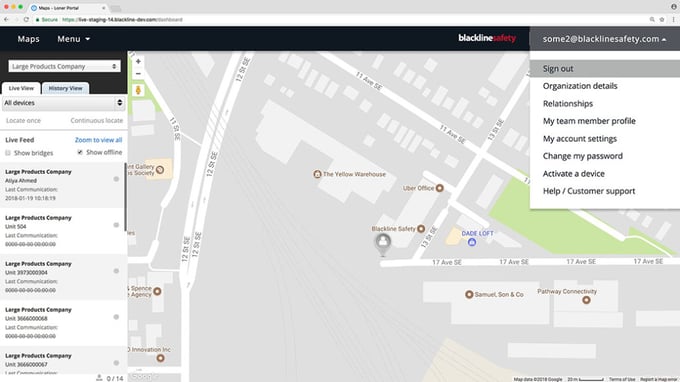Open the Menu dropdown in top bar

coord(73,39)
